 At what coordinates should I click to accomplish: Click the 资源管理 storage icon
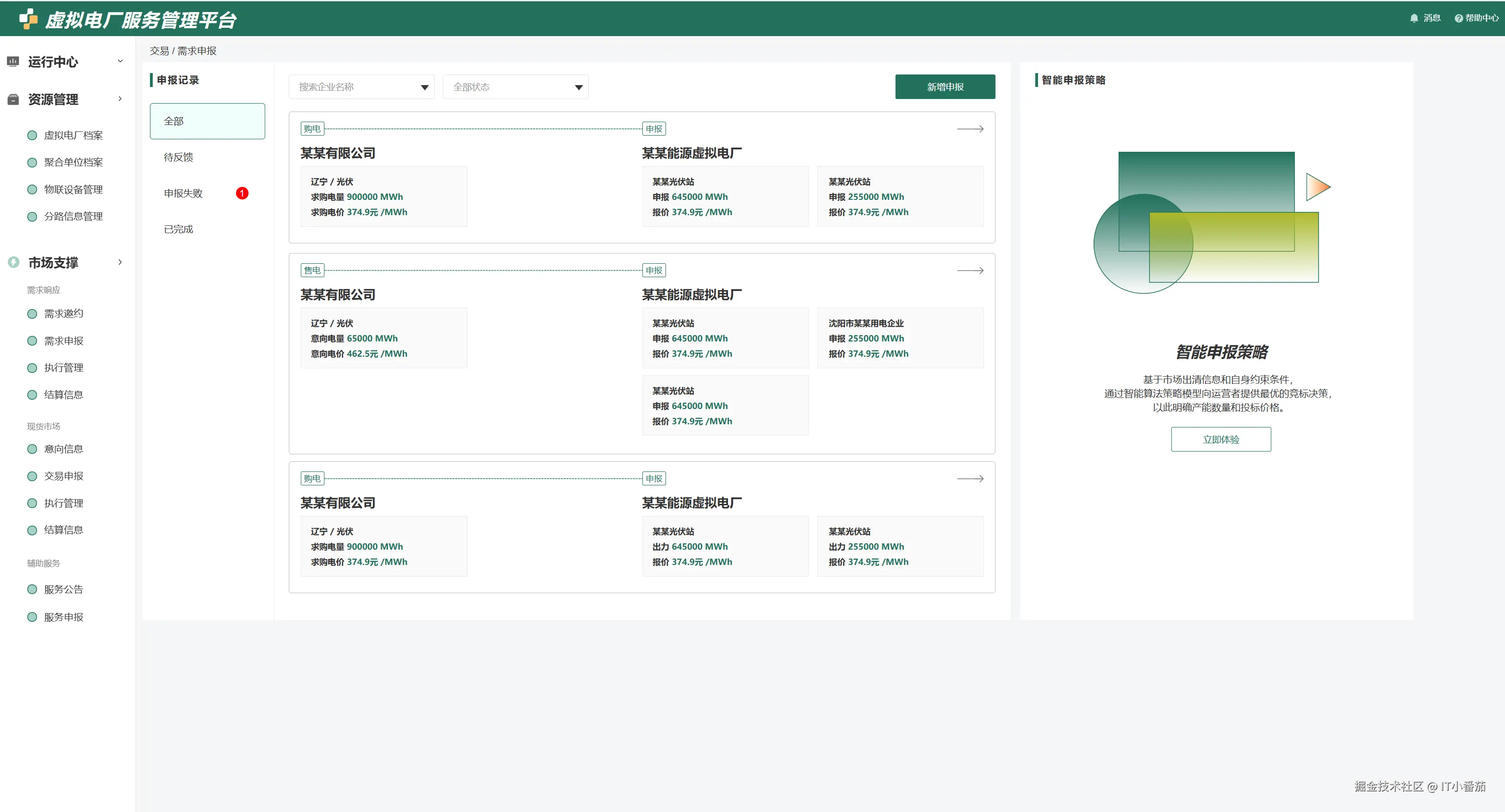pyautogui.click(x=13, y=99)
